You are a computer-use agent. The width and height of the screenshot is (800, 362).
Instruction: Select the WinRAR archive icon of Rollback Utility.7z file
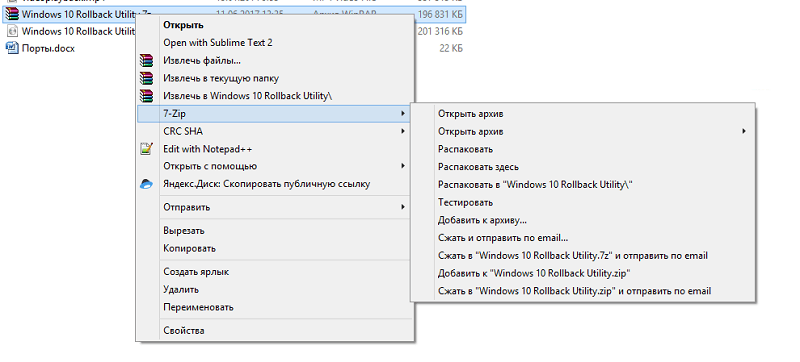(12, 14)
